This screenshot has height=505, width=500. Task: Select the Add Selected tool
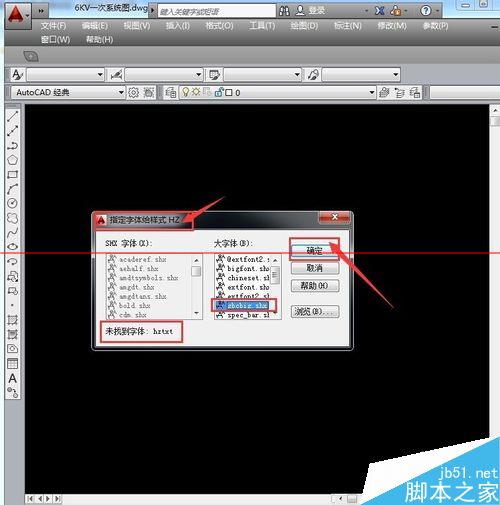tap(12, 392)
